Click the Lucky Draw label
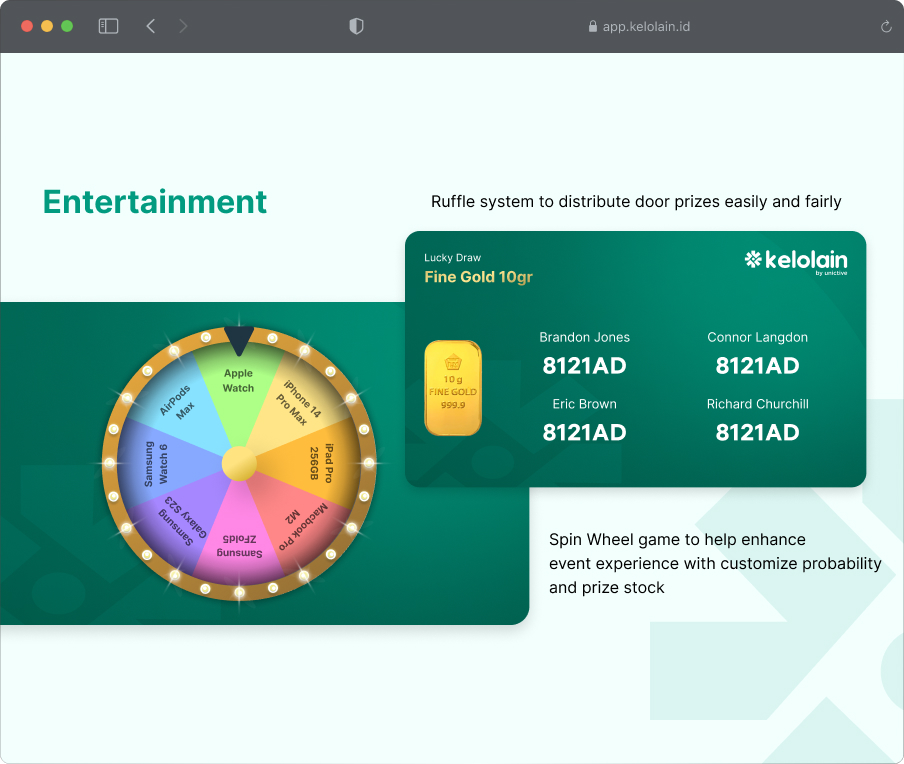 (453, 258)
